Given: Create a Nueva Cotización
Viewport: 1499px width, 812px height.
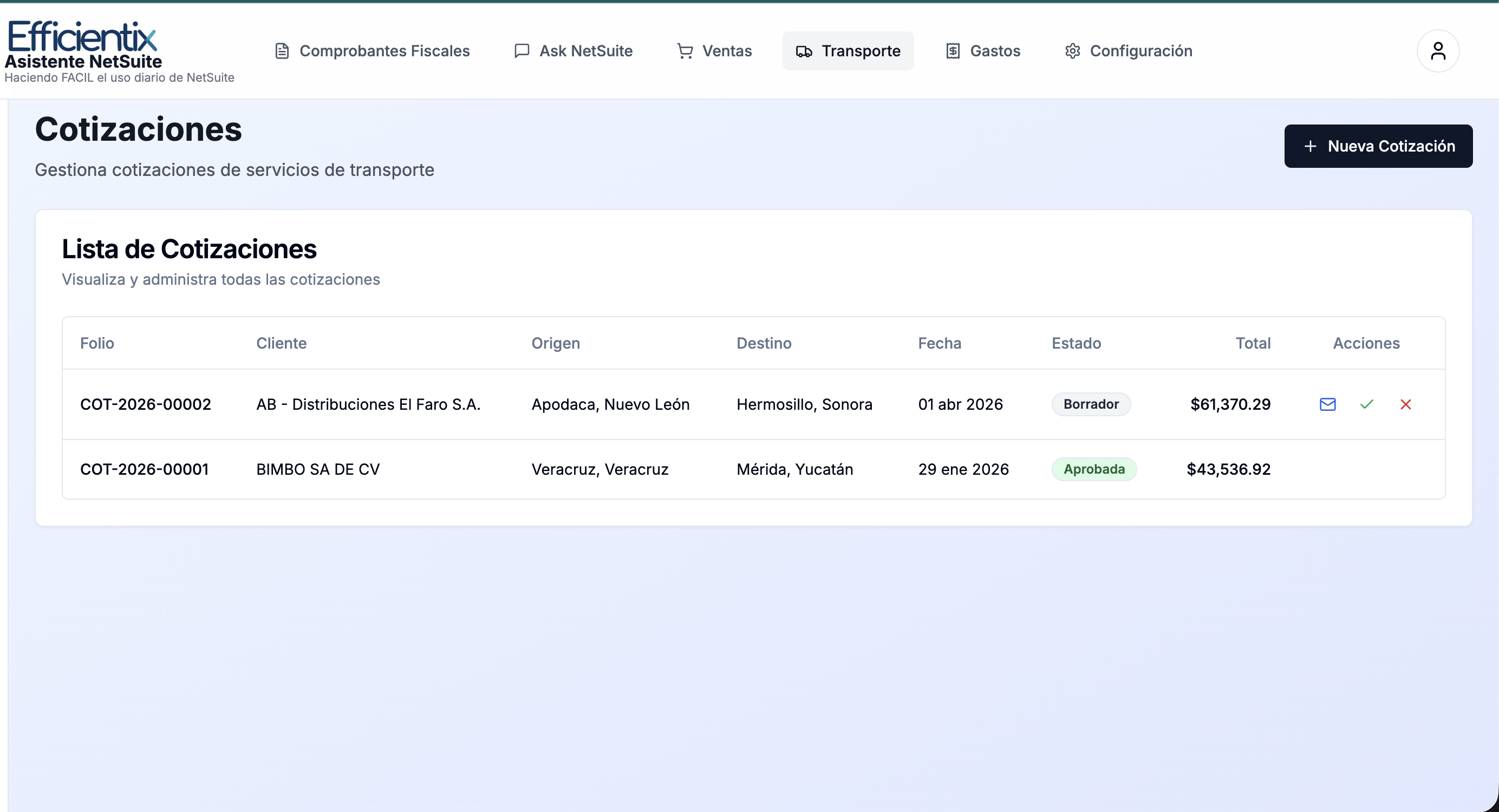Looking at the screenshot, I should [1378, 146].
